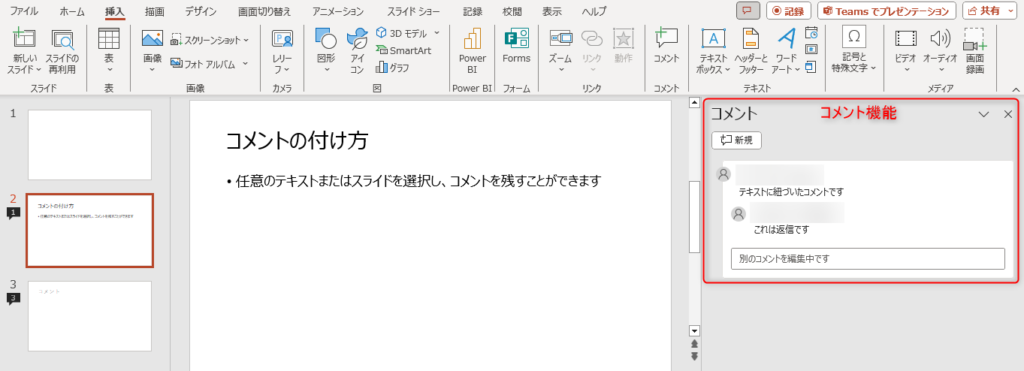Click the date and time icon in テキスト group
The height and width of the screenshot is (371, 1024).
(x=811, y=33)
